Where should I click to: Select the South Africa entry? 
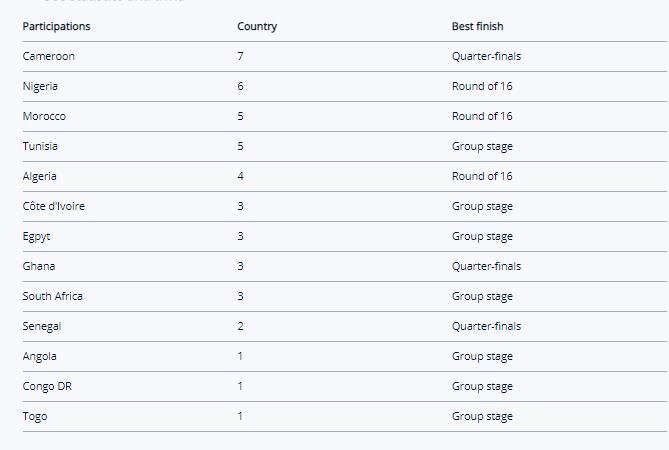coord(53,296)
